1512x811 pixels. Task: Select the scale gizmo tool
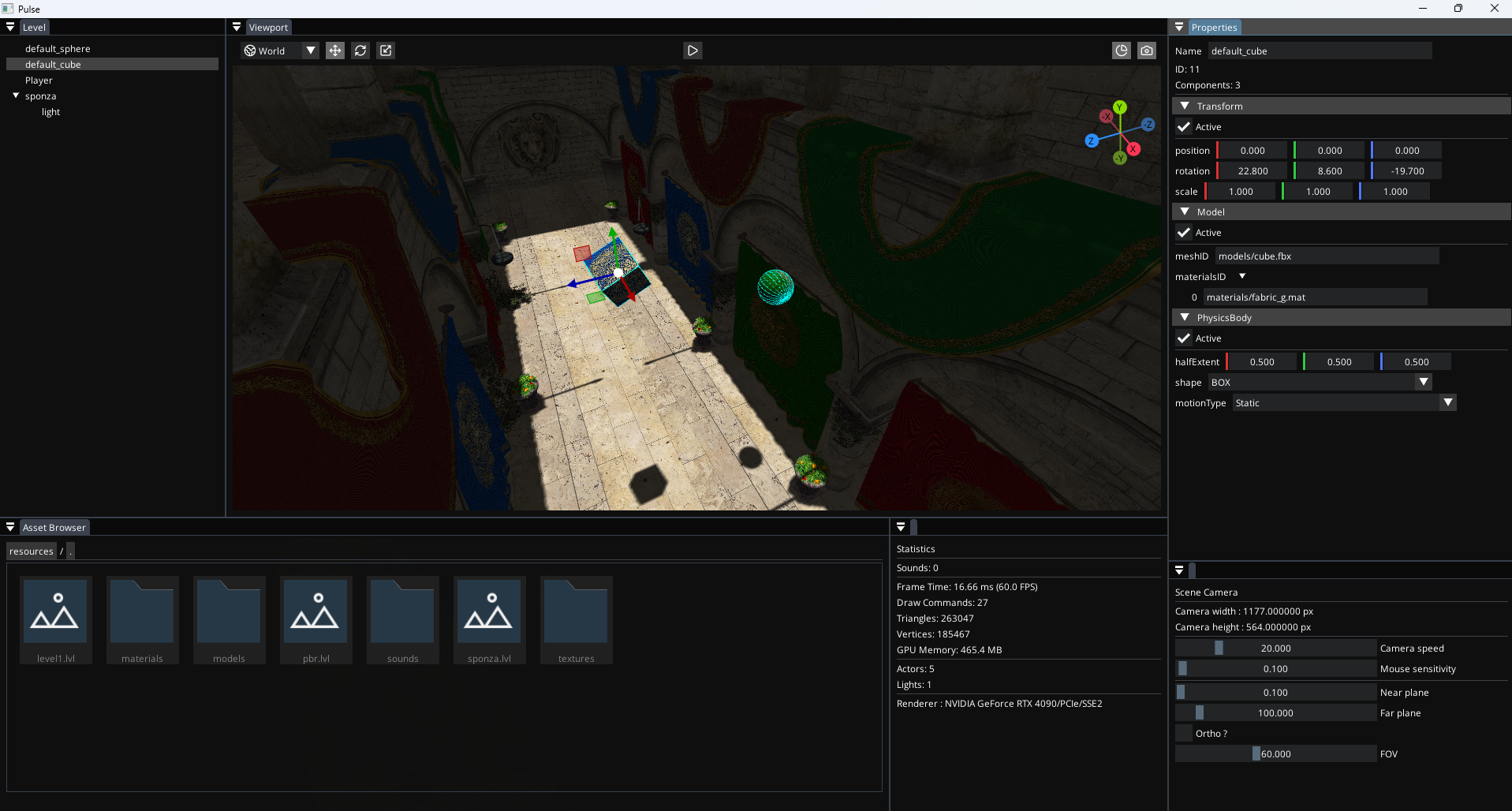pyautogui.click(x=386, y=50)
